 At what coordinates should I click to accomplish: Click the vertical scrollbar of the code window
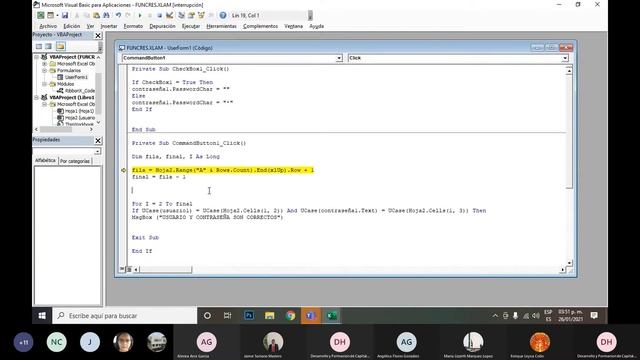point(569,167)
